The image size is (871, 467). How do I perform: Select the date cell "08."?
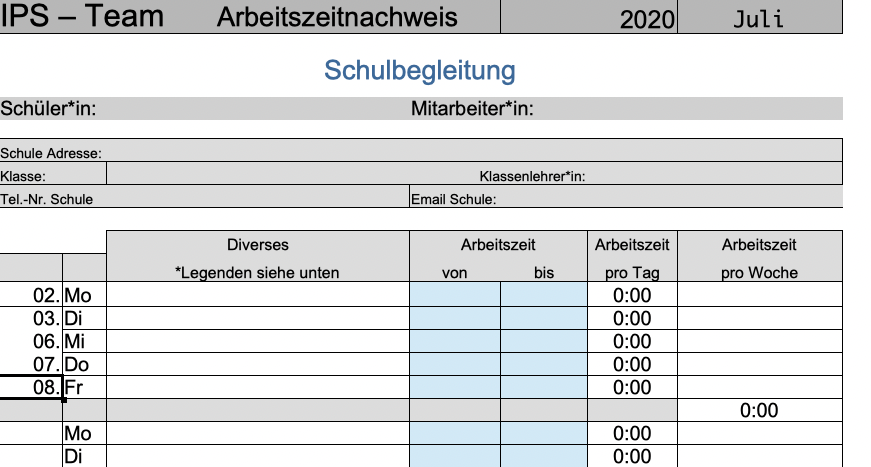32,388
